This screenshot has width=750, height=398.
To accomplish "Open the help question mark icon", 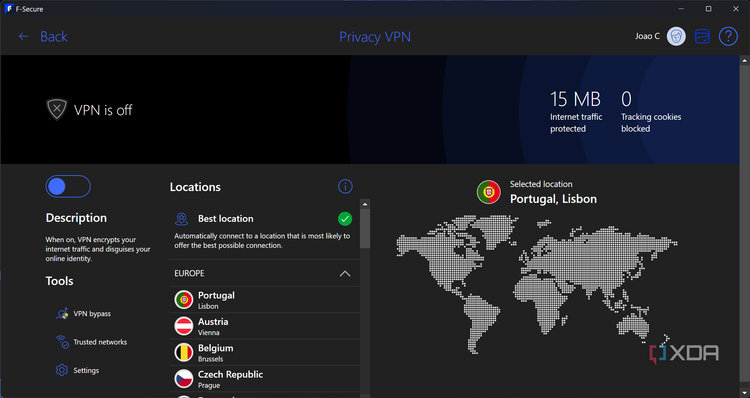I will pyautogui.click(x=728, y=36).
